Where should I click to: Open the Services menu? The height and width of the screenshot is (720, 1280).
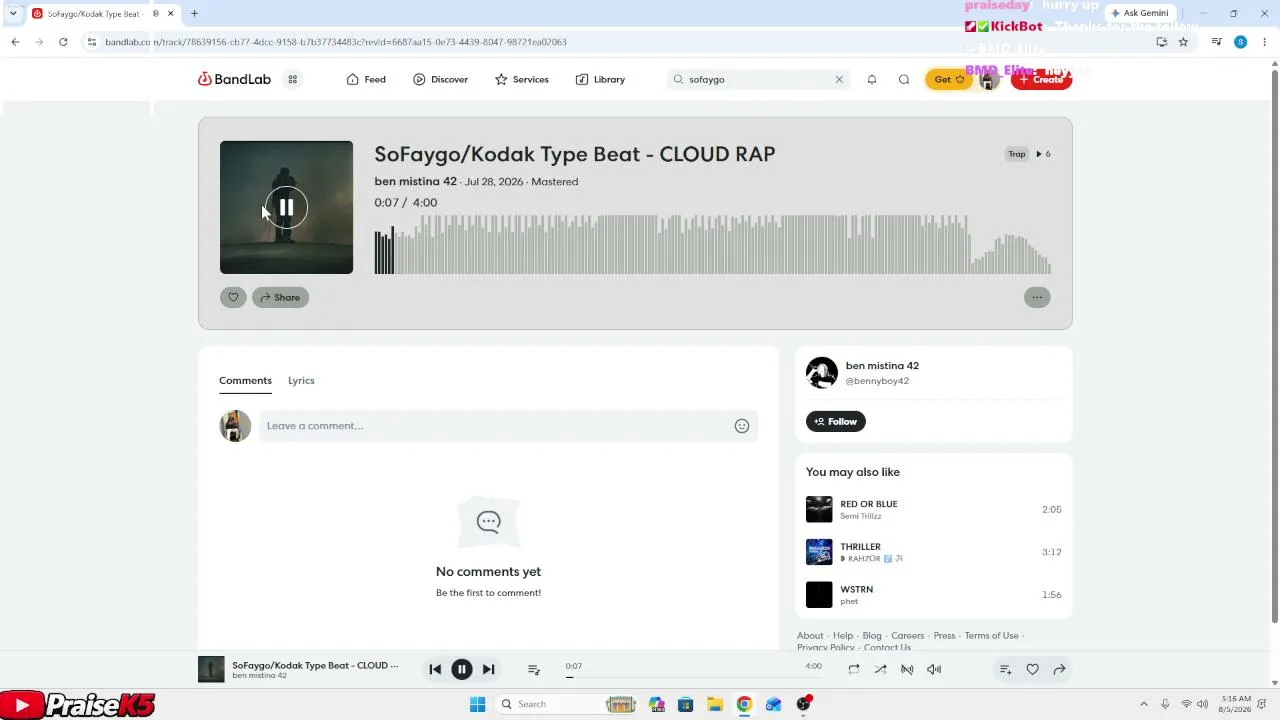click(522, 79)
